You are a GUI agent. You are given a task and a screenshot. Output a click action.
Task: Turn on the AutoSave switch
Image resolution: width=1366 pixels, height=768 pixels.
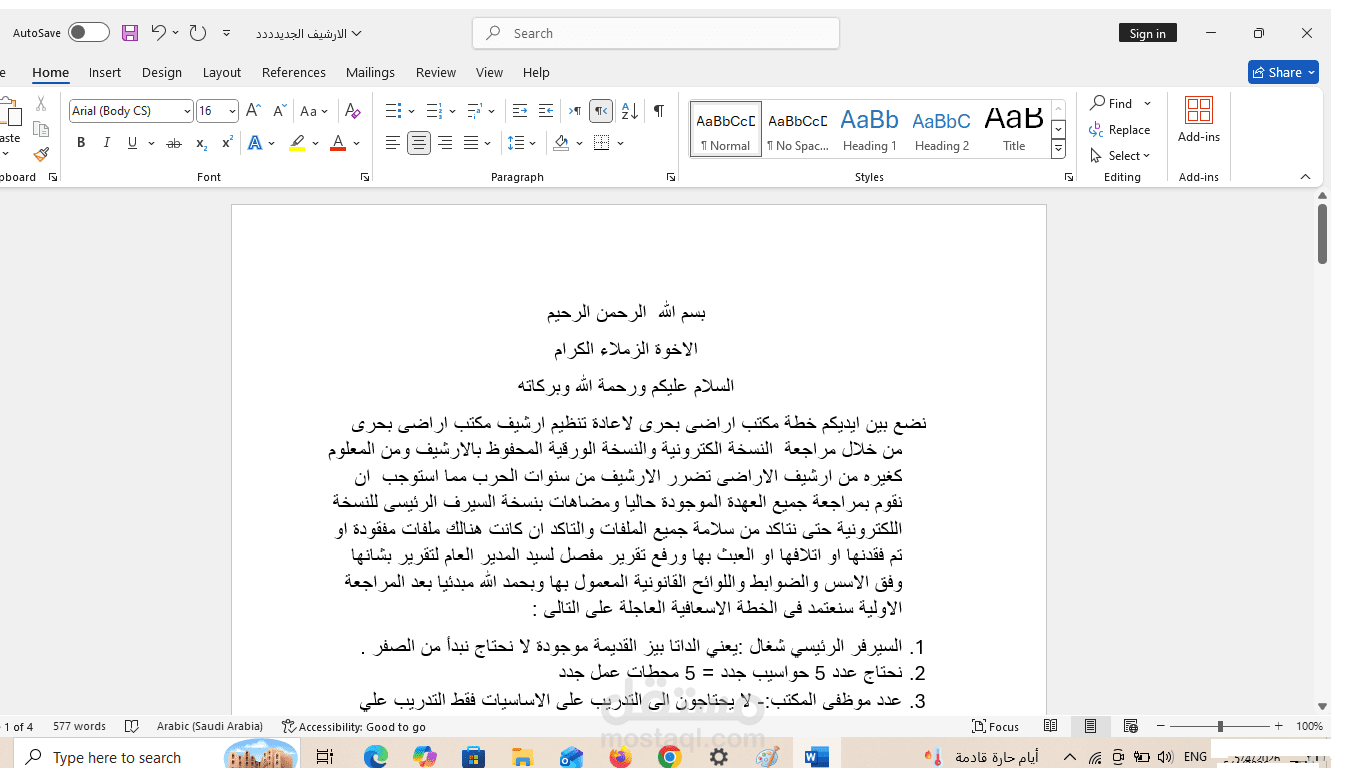89,33
